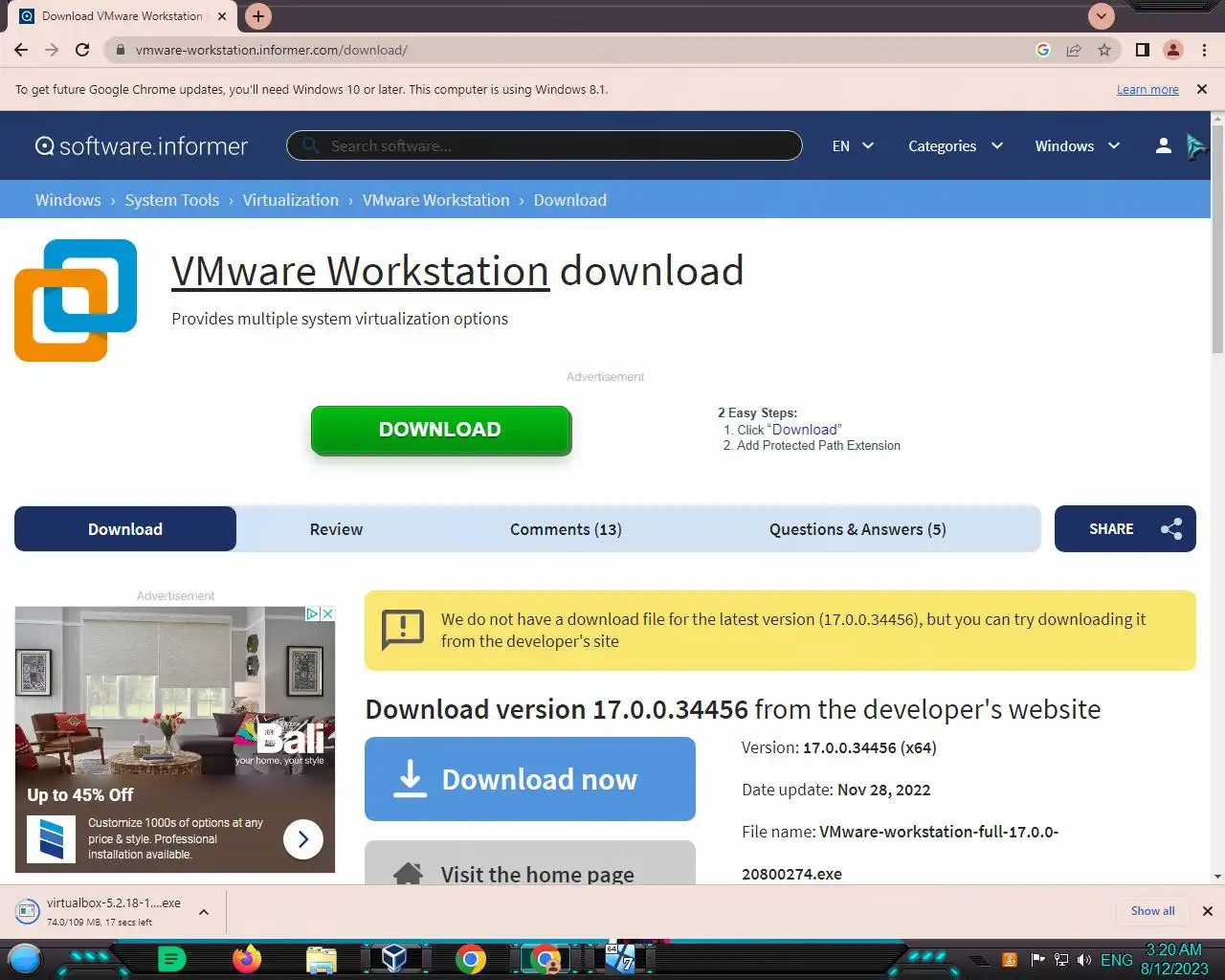Click the SHARE button
The width and height of the screenshot is (1225, 980).
tap(1125, 529)
